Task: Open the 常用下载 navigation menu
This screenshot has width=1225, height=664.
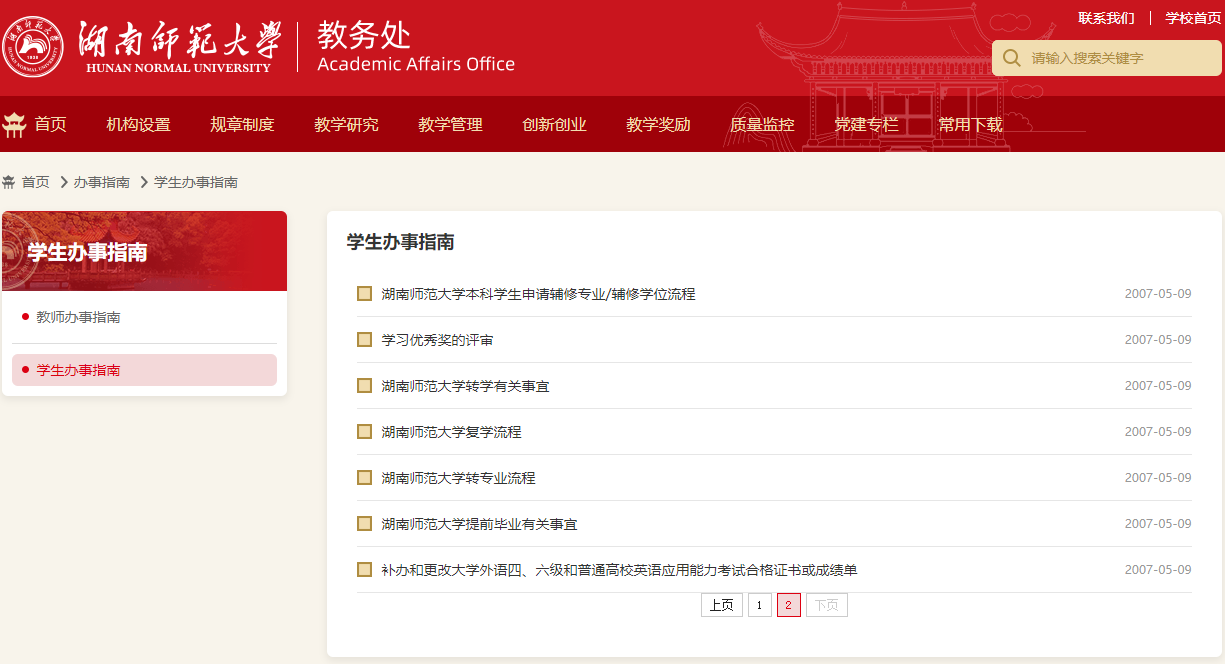Action: (x=970, y=125)
